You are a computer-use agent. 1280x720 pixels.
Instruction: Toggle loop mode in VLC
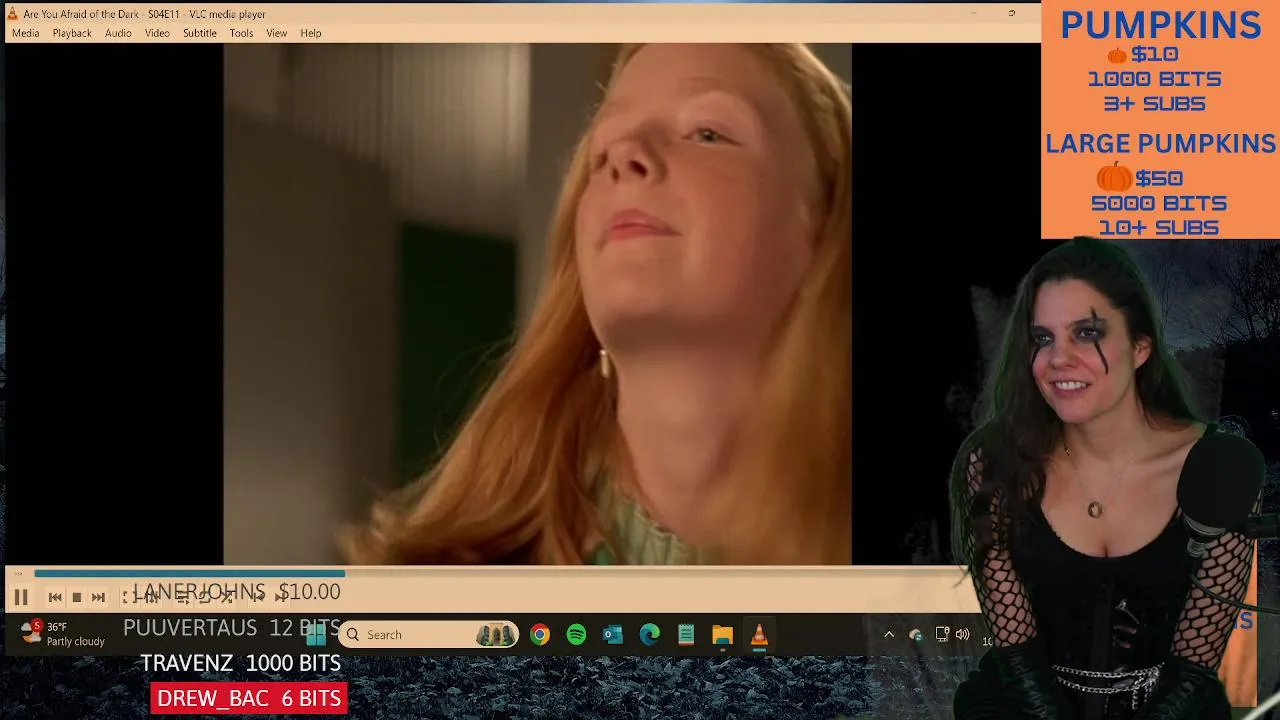(205, 597)
